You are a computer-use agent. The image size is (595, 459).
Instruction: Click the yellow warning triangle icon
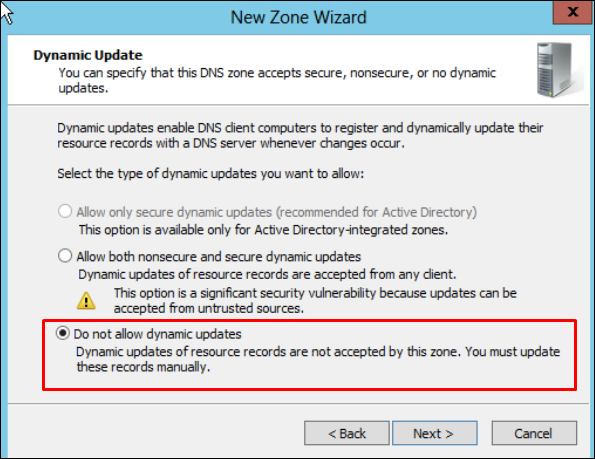tap(86, 301)
